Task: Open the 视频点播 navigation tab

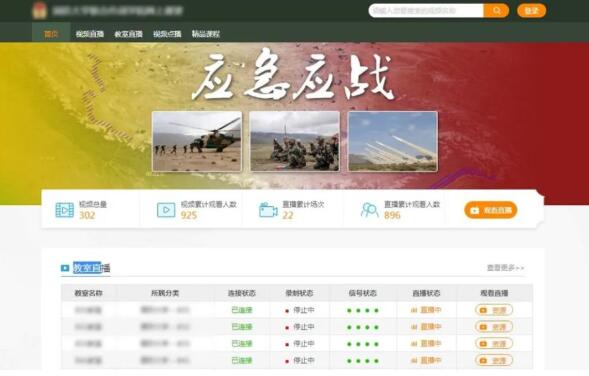Action: coord(167,34)
